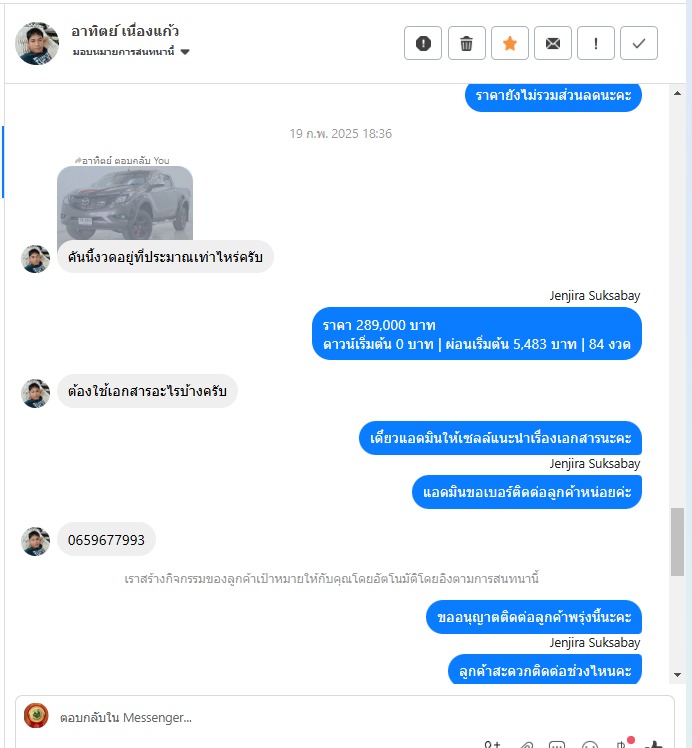Click the spam report icon button
This screenshot has height=748, width=692.
tap(423, 43)
